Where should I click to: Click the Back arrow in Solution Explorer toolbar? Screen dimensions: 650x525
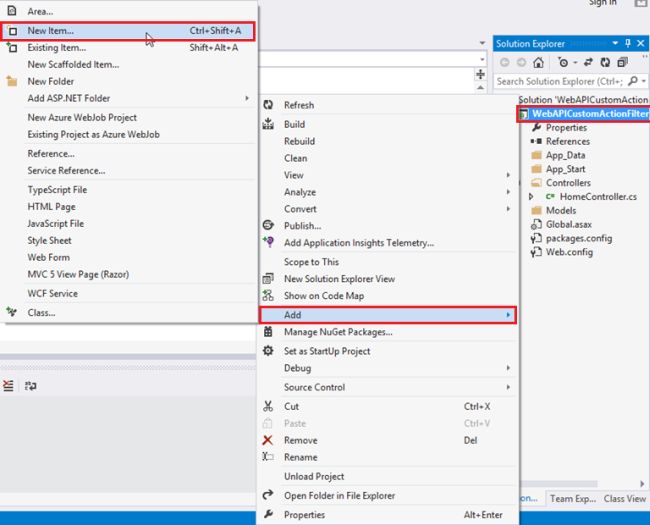(504, 63)
